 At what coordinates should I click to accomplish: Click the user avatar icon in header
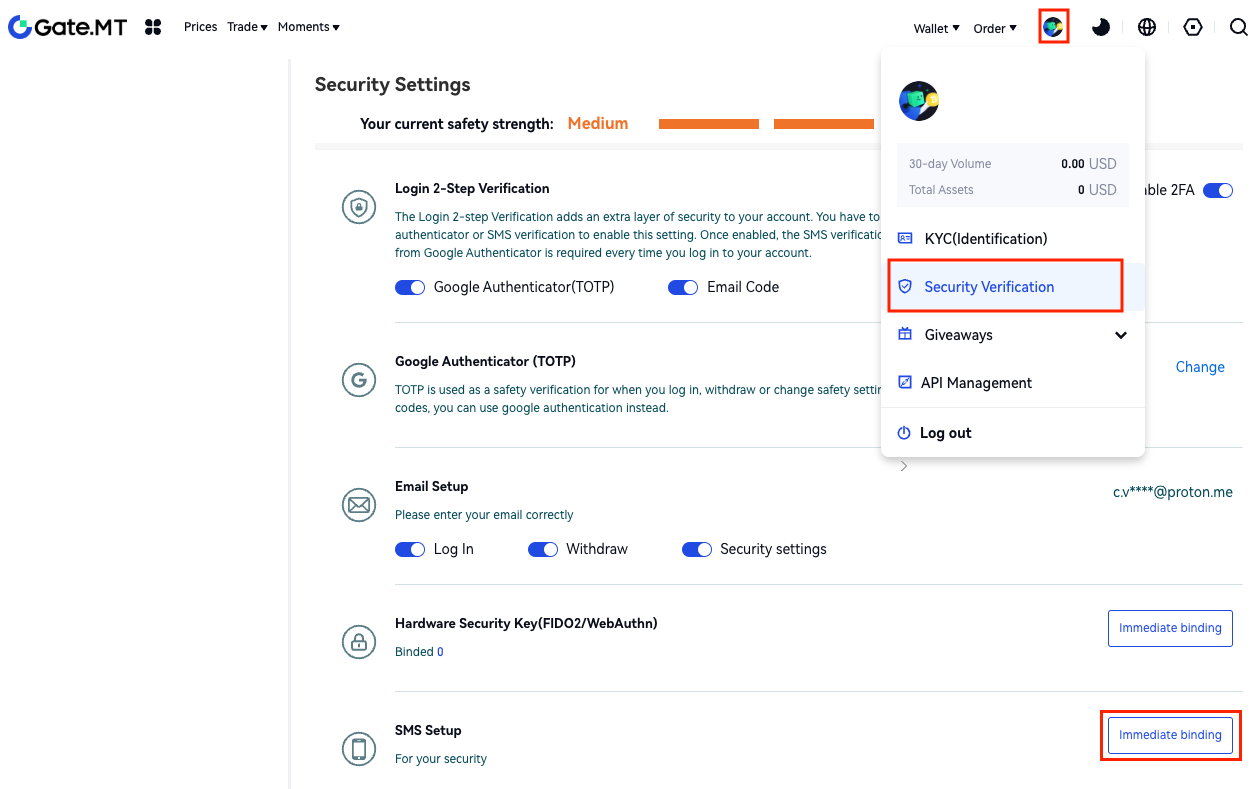(1053, 27)
